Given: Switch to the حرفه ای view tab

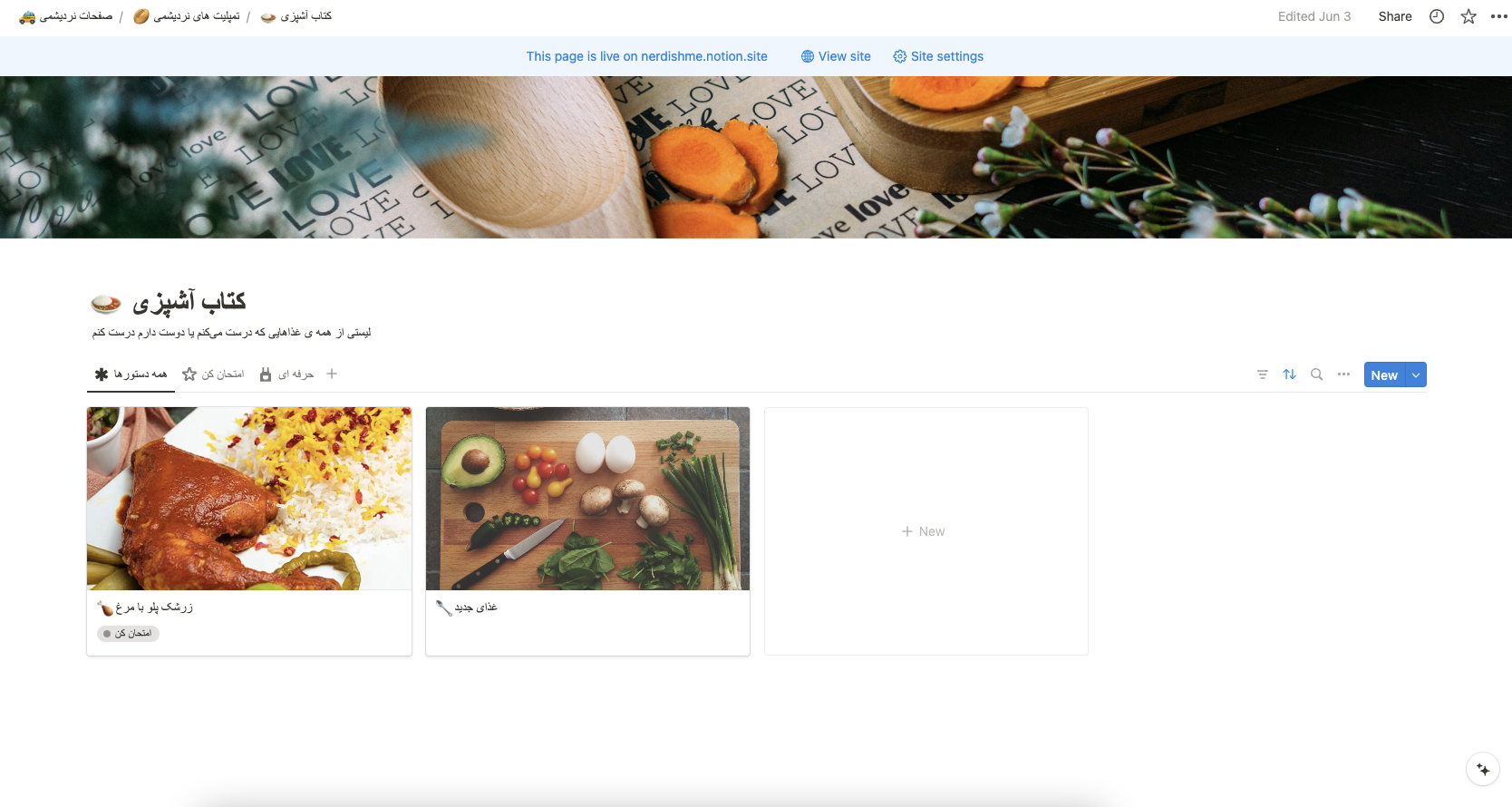Looking at the screenshot, I should (286, 374).
